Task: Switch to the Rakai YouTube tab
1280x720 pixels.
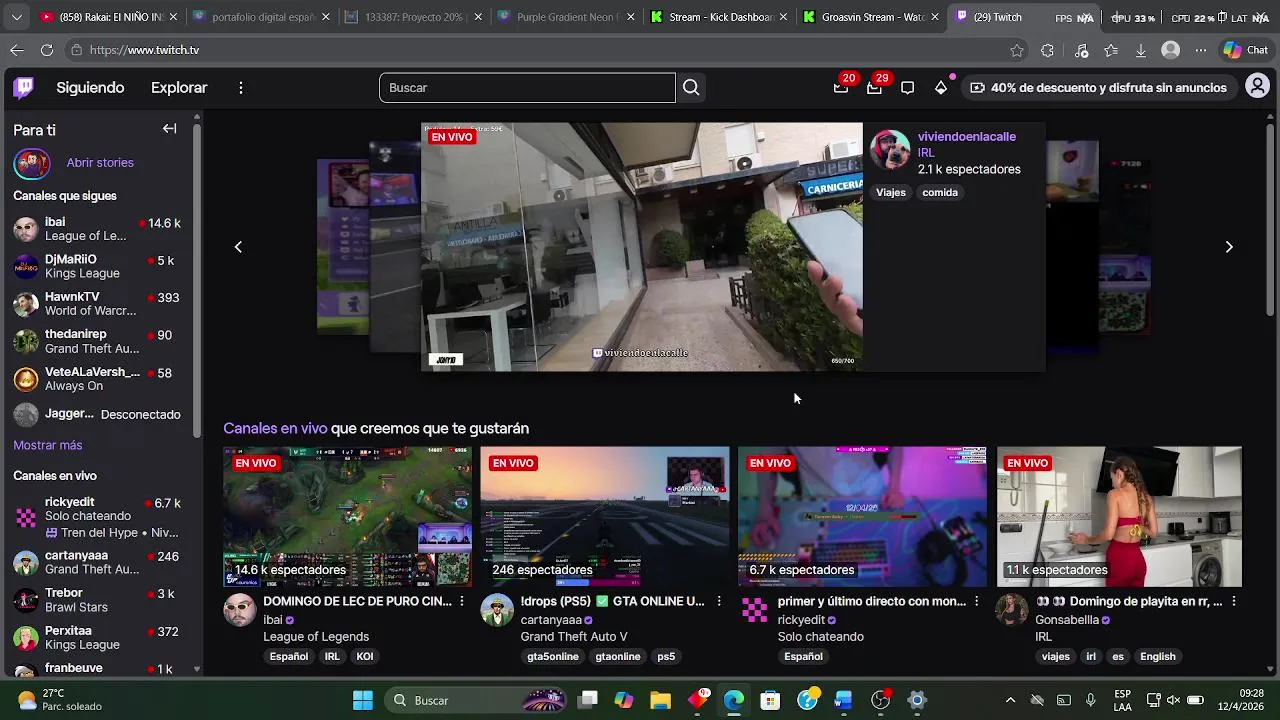Action: click(x=108, y=17)
